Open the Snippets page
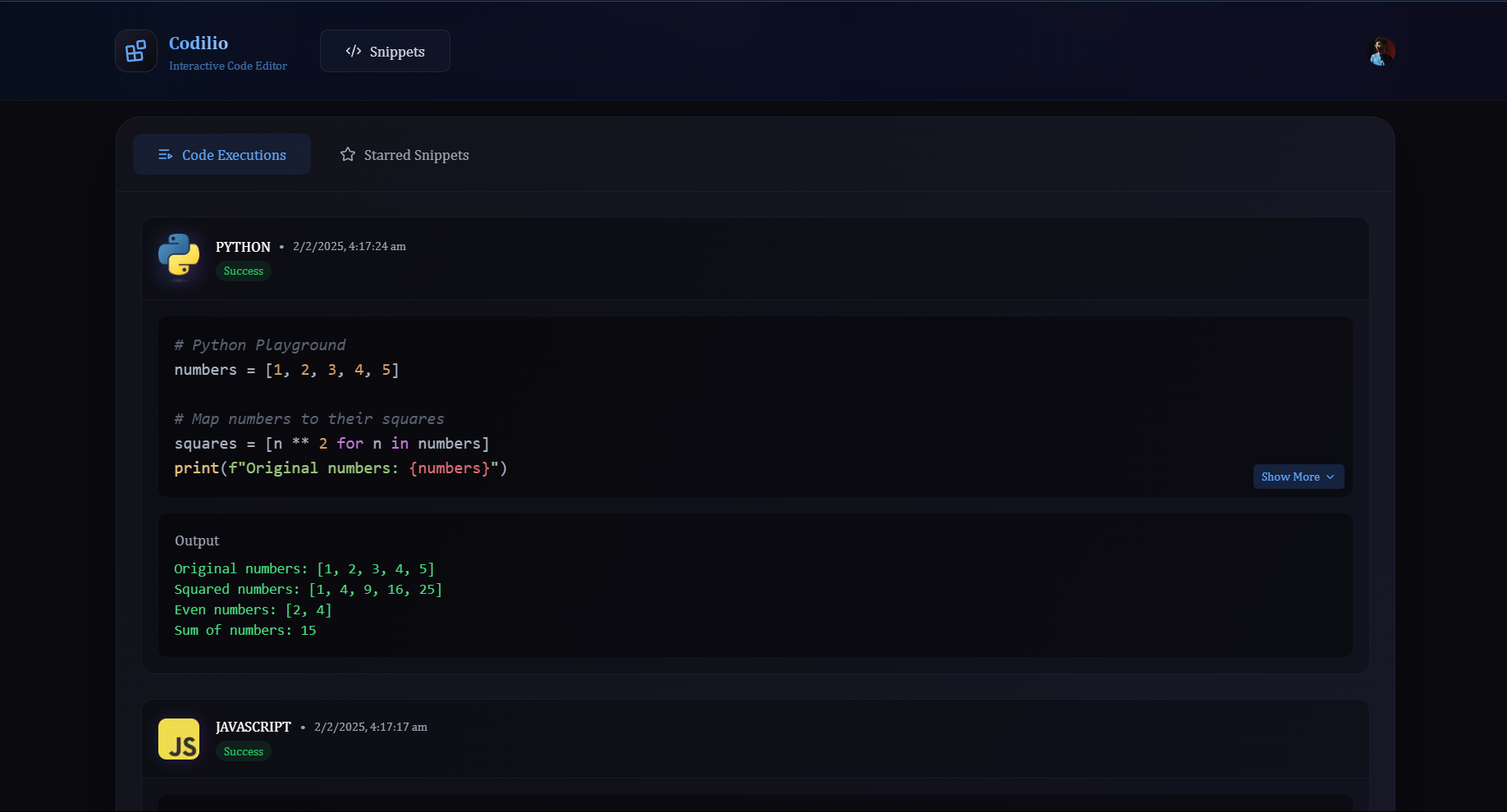The width and height of the screenshot is (1507, 812). 384,51
